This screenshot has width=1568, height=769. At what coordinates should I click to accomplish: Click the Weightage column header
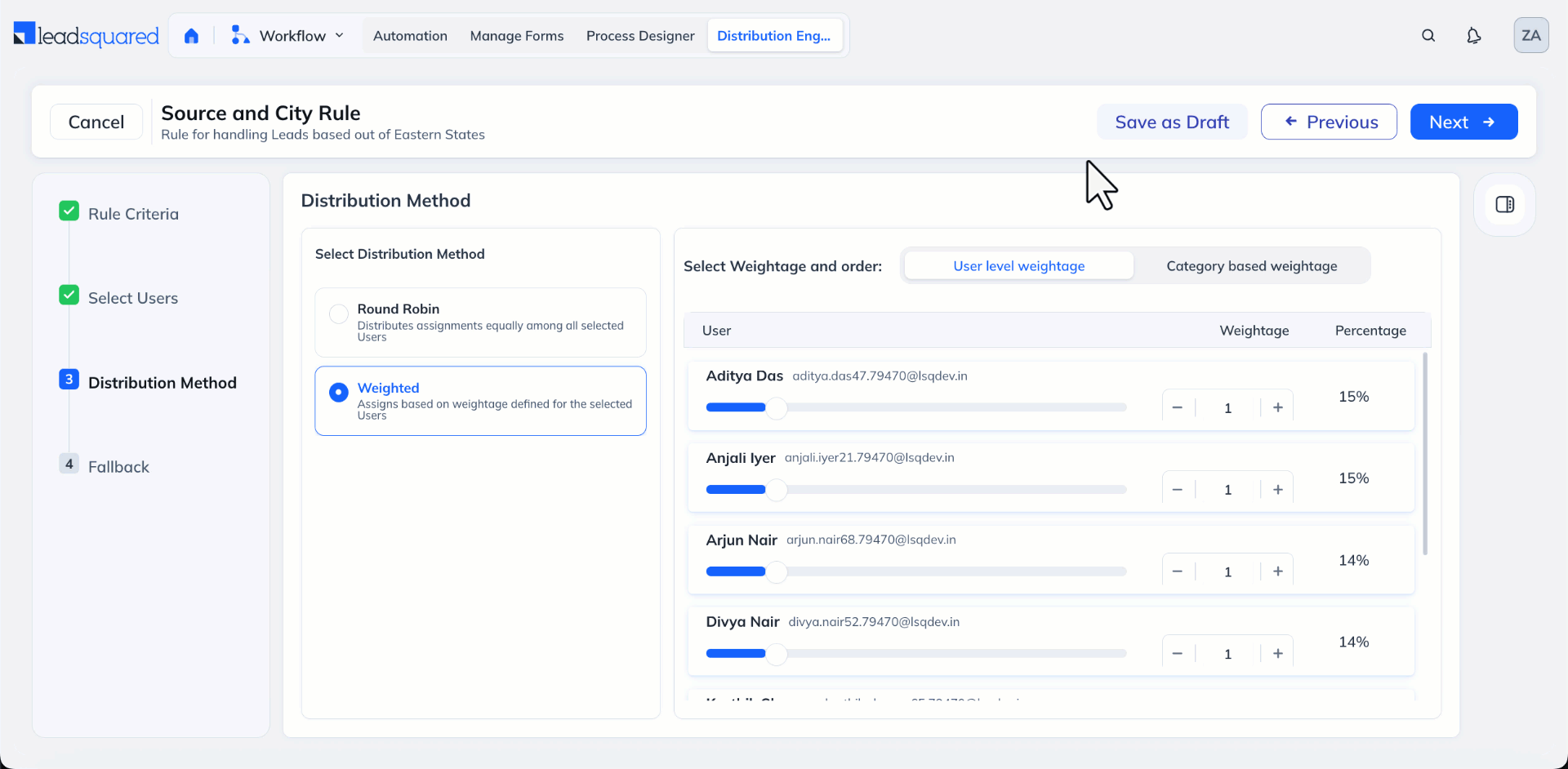click(x=1254, y=331)
